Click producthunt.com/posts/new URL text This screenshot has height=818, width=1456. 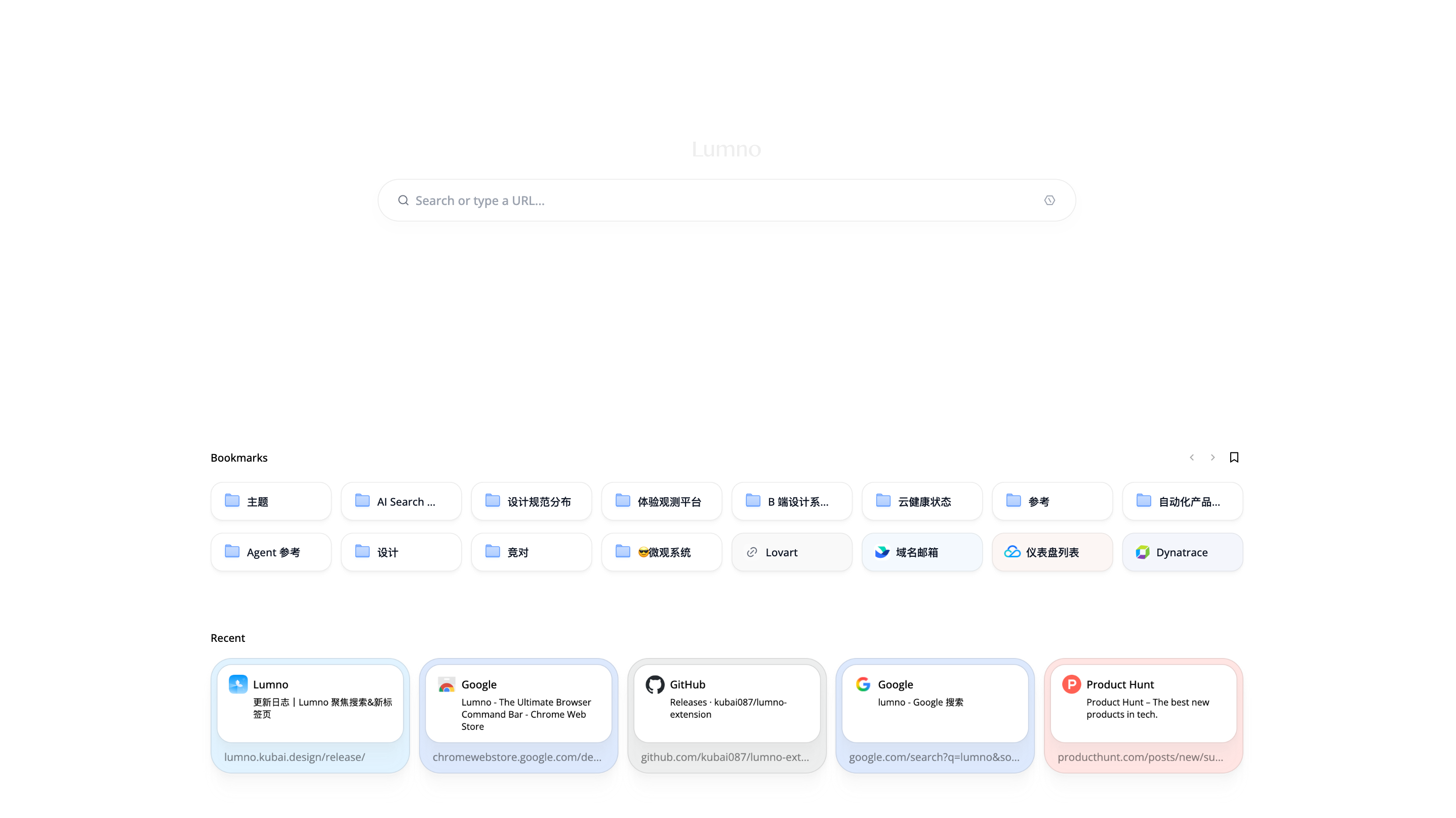(x=1140, y=757)
